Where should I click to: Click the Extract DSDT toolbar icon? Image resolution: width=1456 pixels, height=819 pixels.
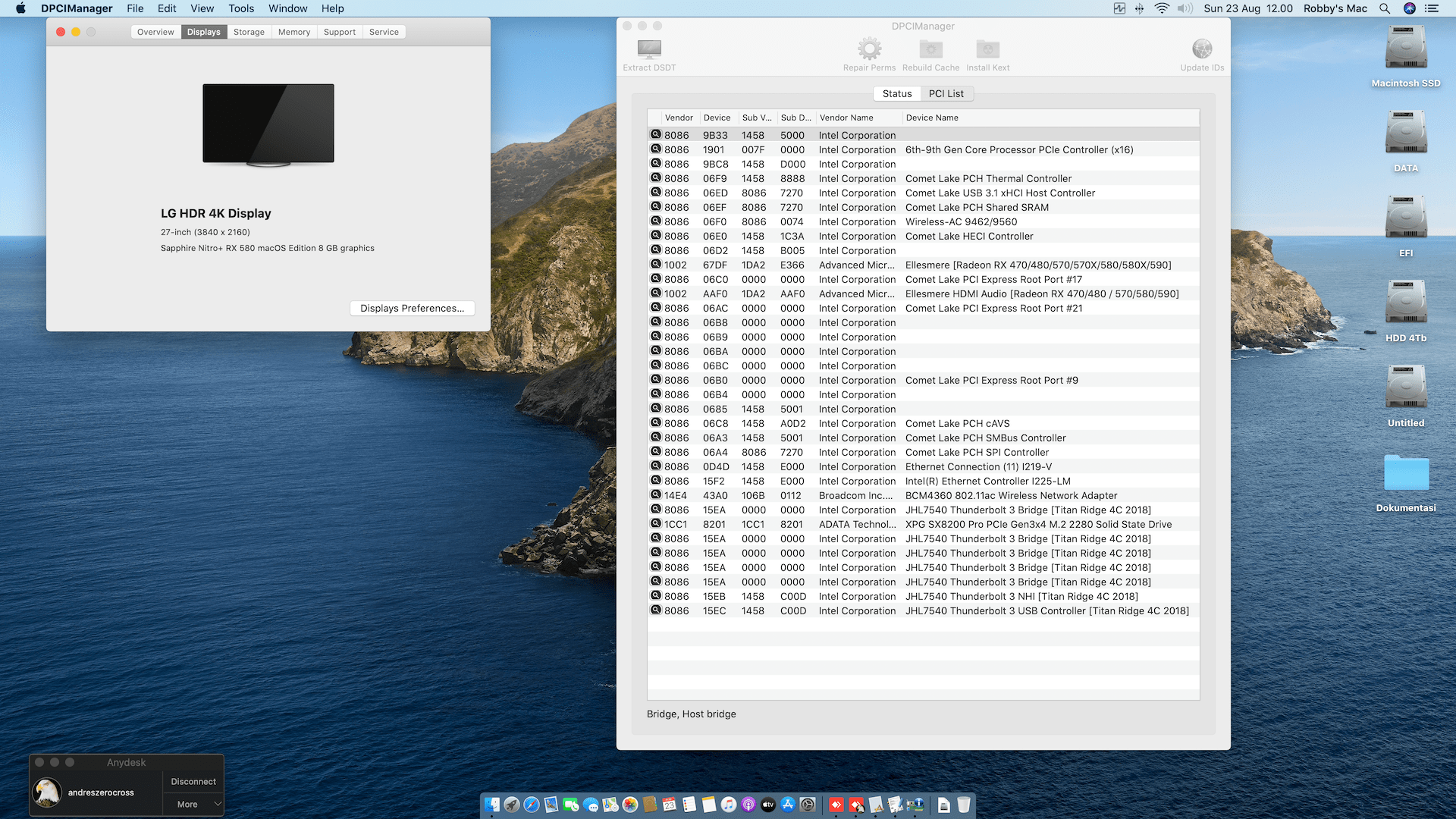click(x=649, y=50)
